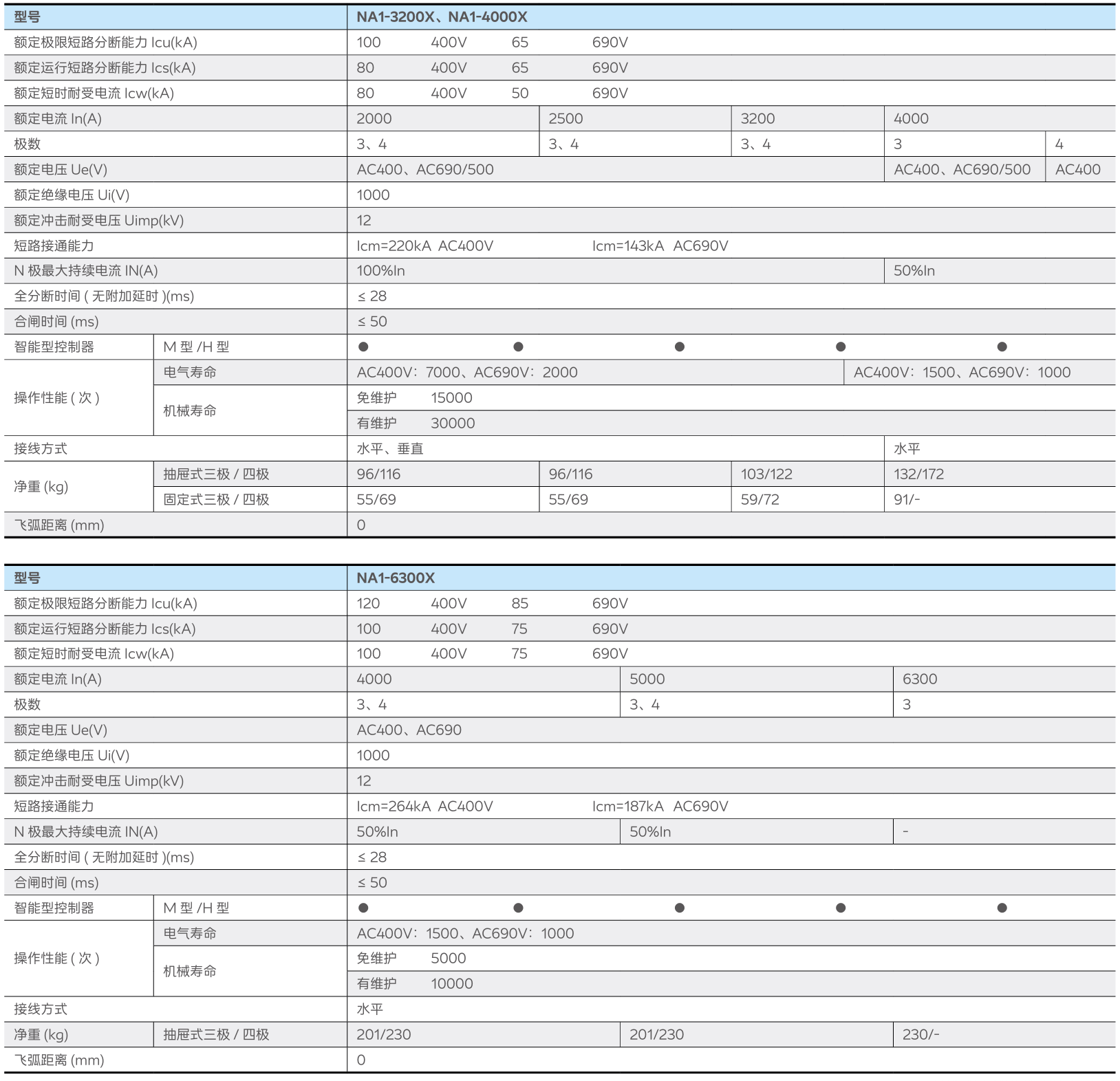This screenshot has width=1120, height=1081.
Task: Click the NA1-6300X model header
Action: point(396,578)
